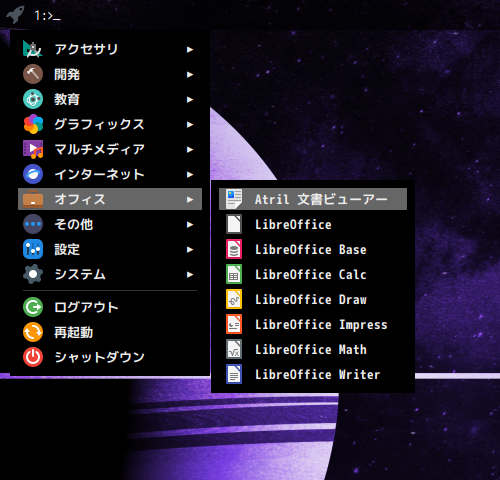The image size is (500, 480).
Task: Click the rocket launcher icon in the panel
Action: [15, 15]
